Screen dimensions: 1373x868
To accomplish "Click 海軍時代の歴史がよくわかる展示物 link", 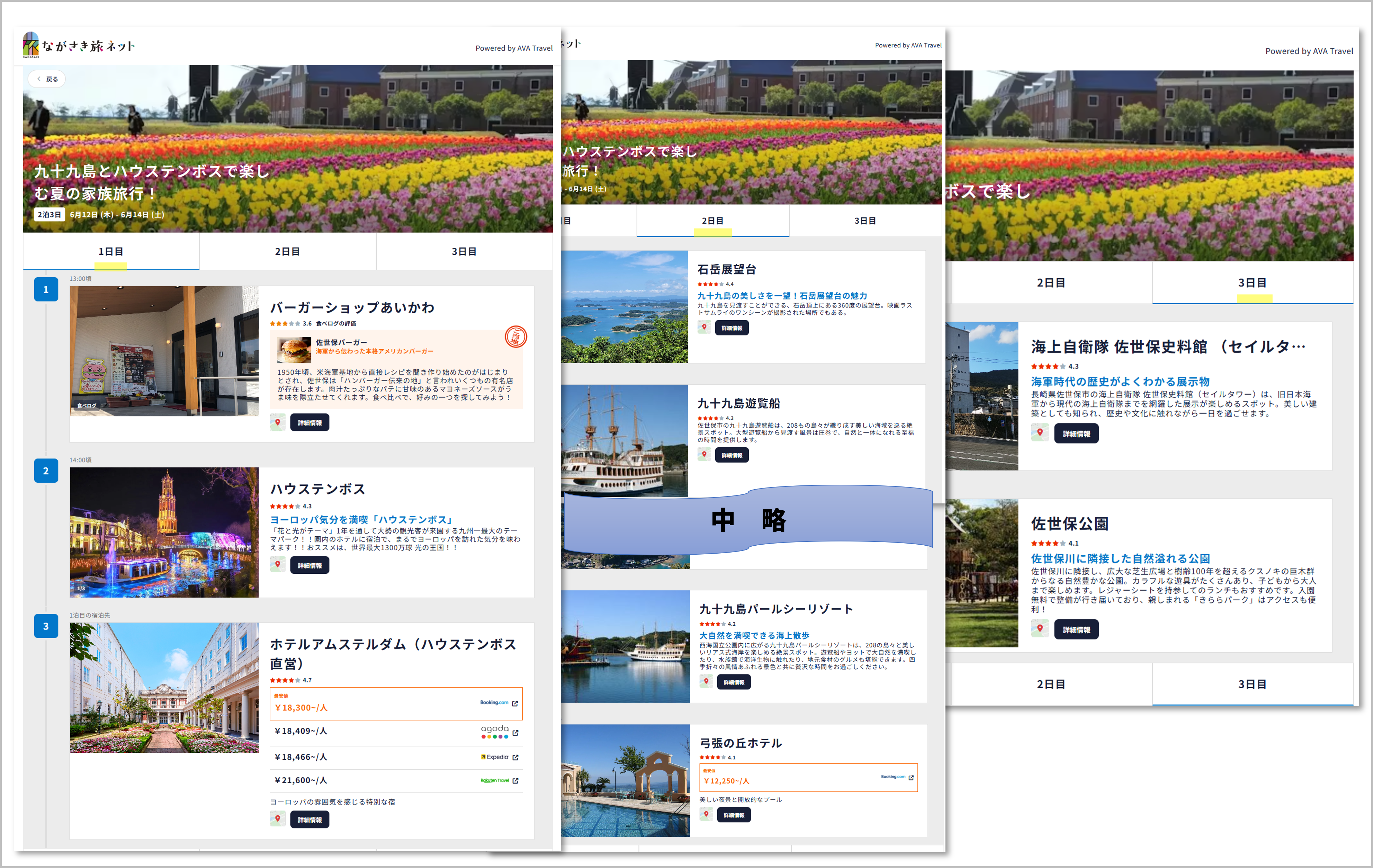I will pyautogui.click(x=1120, y=382).
